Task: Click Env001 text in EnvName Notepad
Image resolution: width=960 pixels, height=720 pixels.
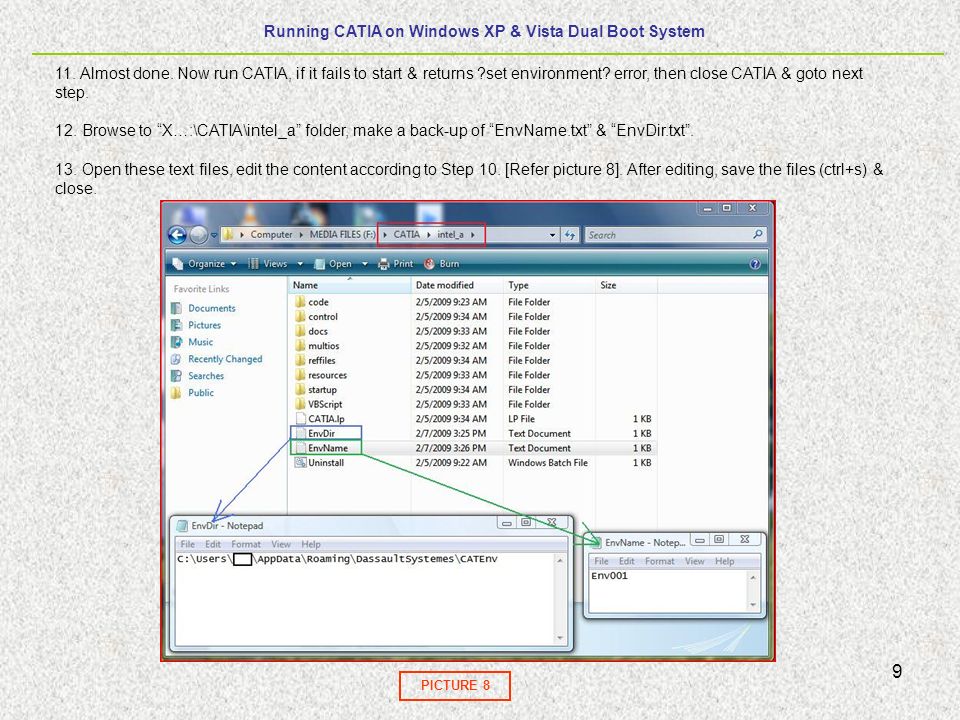Action: pos(609,576)
